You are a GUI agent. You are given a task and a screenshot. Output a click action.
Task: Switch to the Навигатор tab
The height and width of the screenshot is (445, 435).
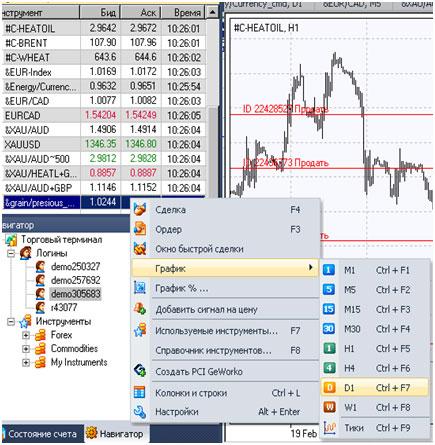point(115,434)
